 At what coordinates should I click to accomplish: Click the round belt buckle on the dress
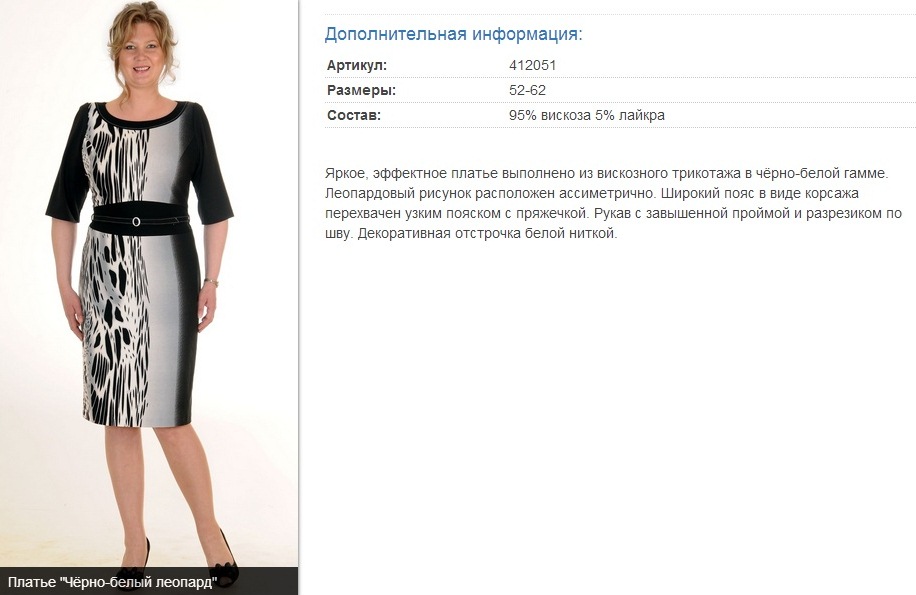136,221
